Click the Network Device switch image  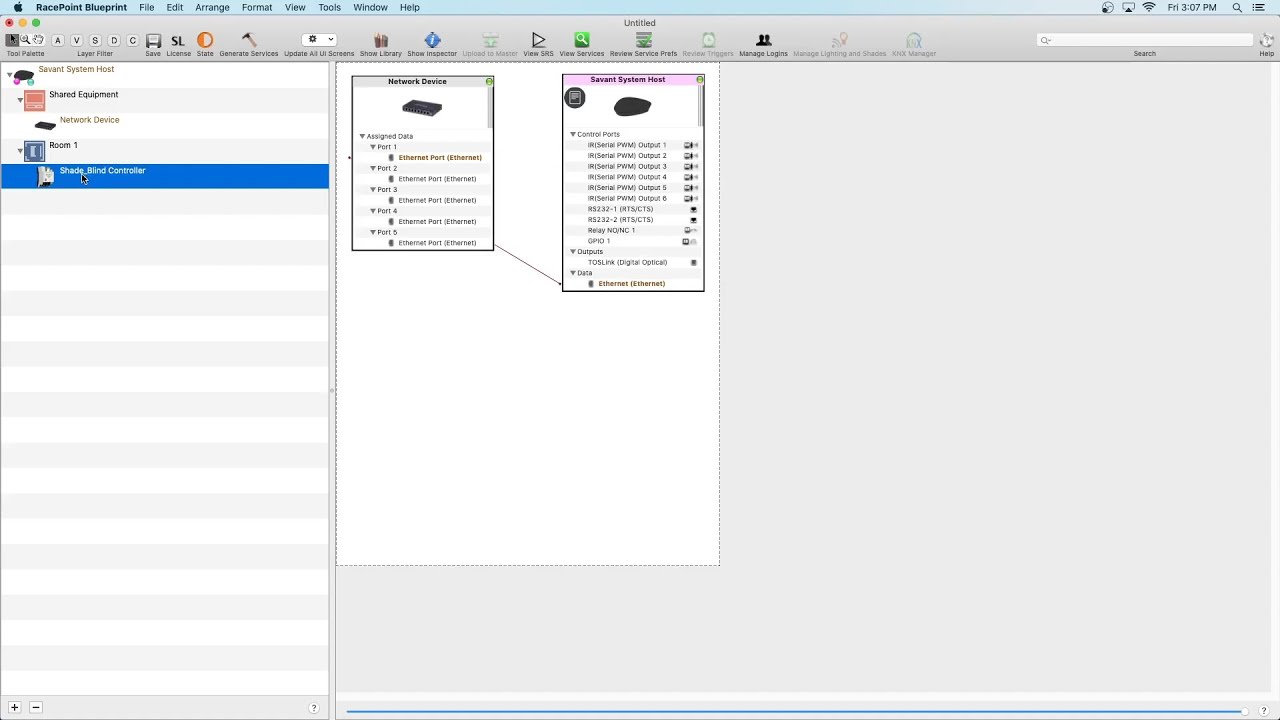point(422,108)
